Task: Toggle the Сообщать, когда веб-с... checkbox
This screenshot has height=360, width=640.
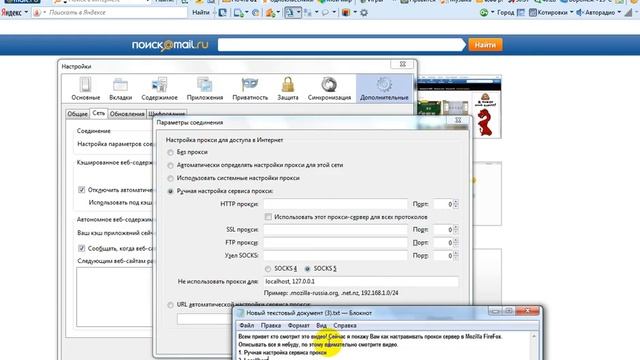Action: click(x=81, y=248)
